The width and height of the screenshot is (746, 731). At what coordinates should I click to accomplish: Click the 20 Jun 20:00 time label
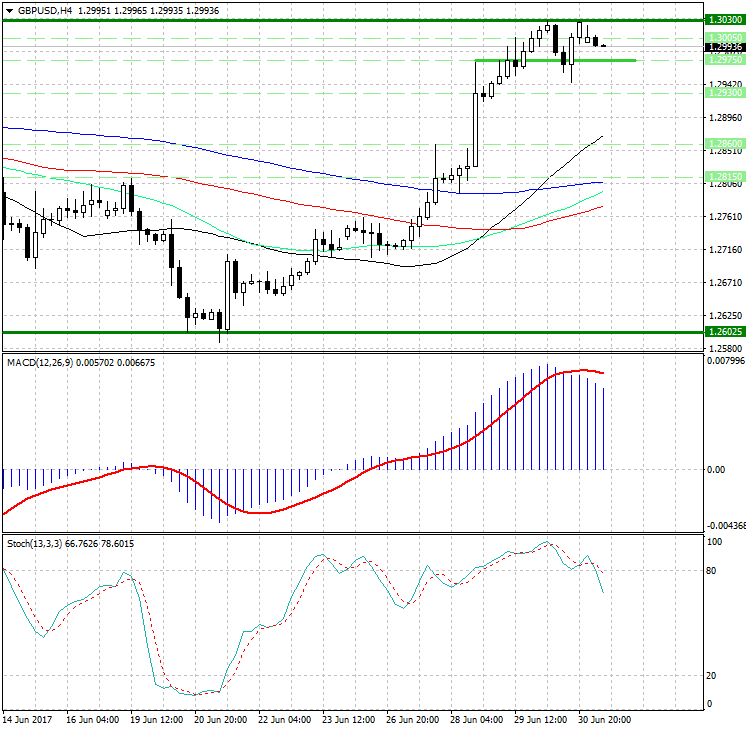(x=221, y=720)
